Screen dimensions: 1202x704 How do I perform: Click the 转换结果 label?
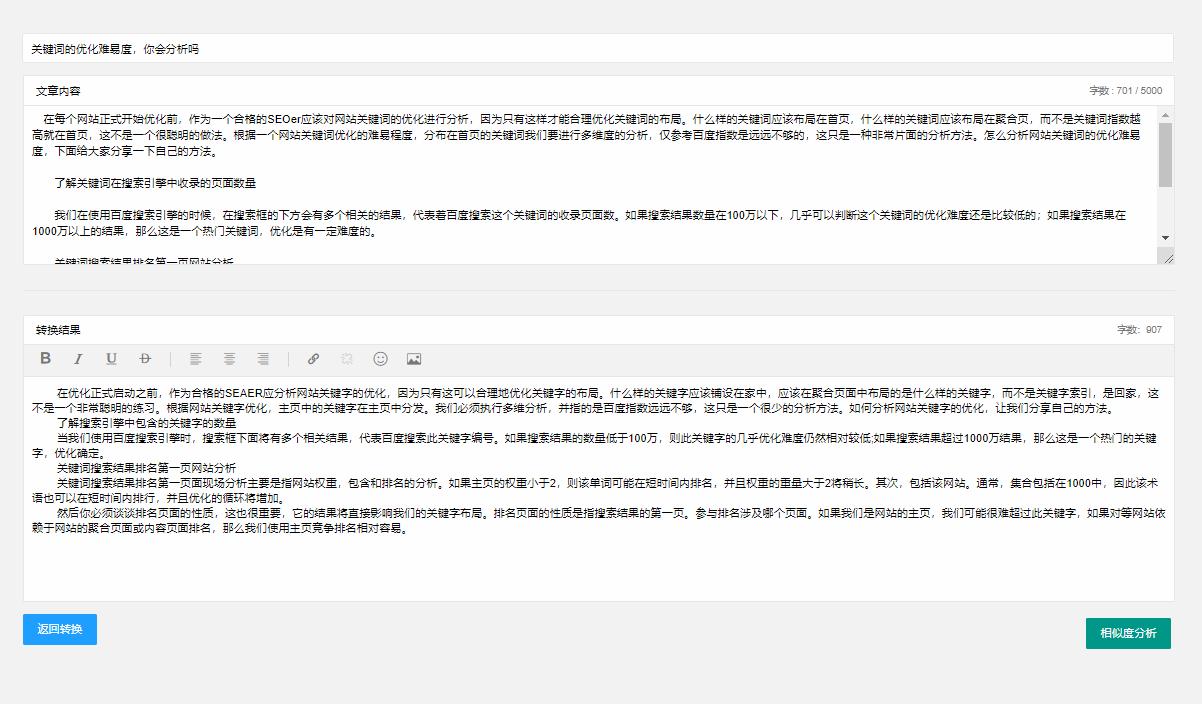tap(58, 330)
